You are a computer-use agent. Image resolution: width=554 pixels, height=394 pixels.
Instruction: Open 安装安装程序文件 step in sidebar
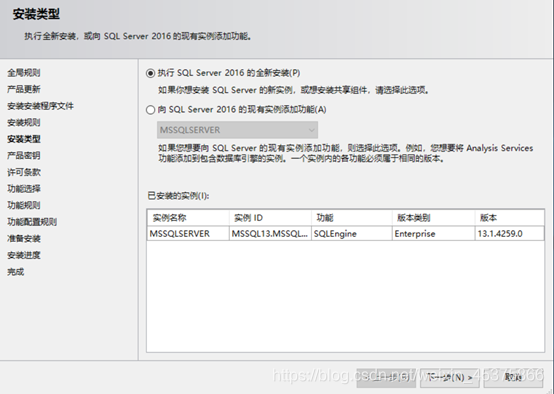[x=40, y=106]
